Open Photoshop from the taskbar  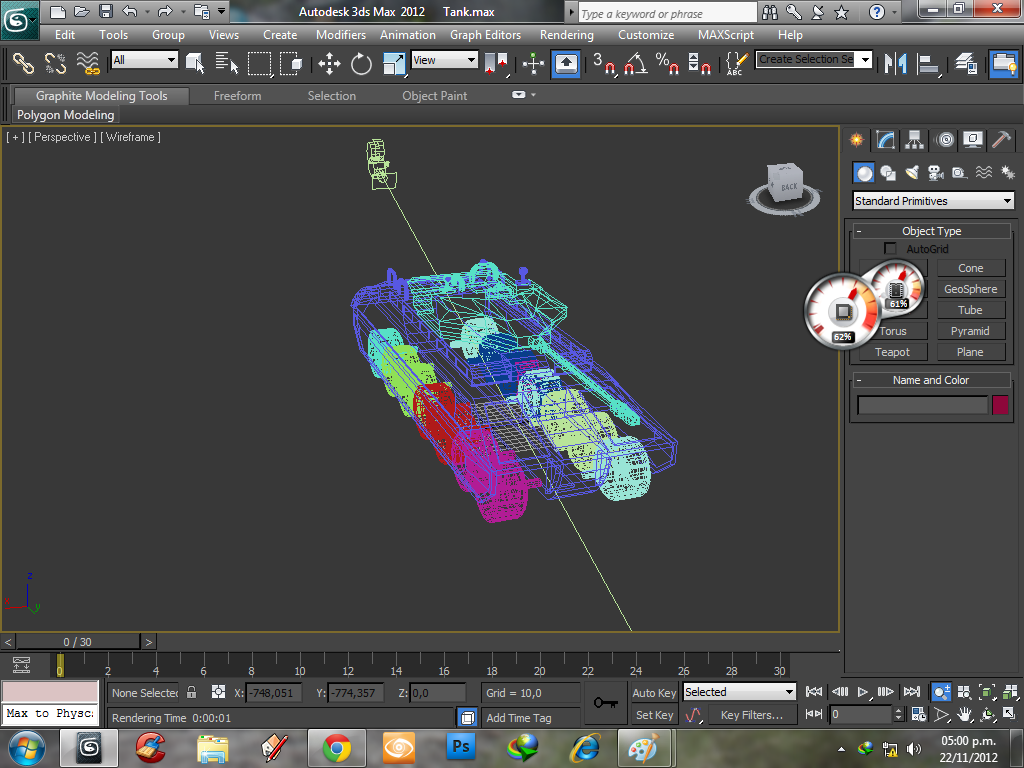[460, 747]
